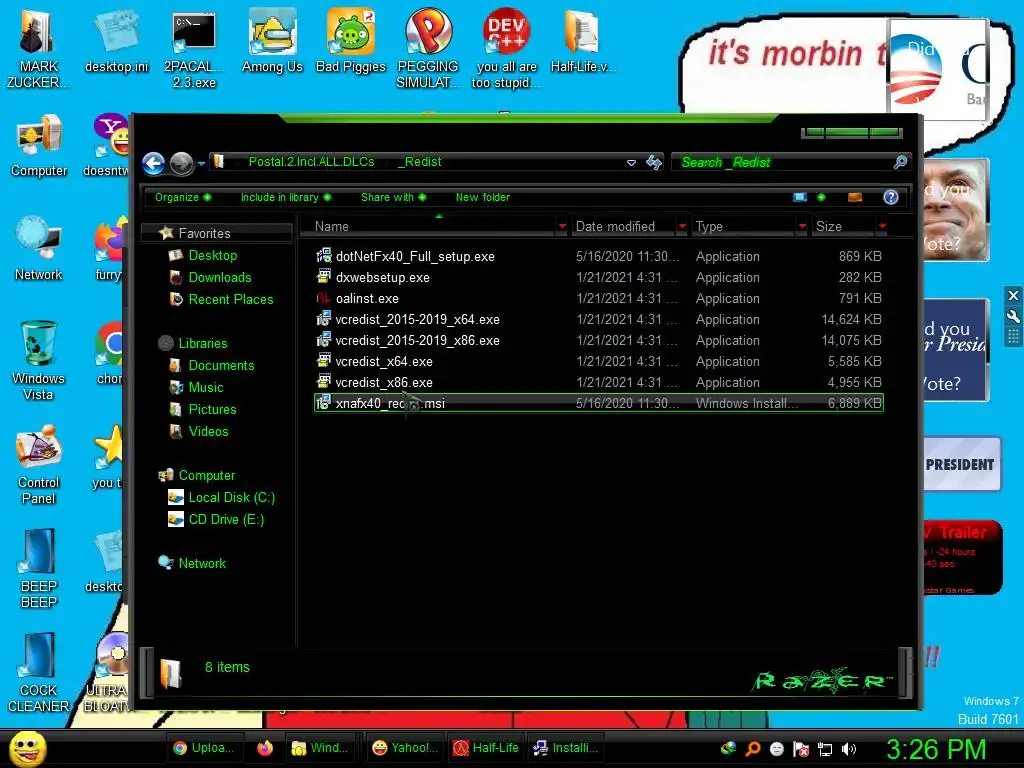Select the Control Panel desktop icon
This screenshot has height=768, width=1024.
tap(38, 465)
